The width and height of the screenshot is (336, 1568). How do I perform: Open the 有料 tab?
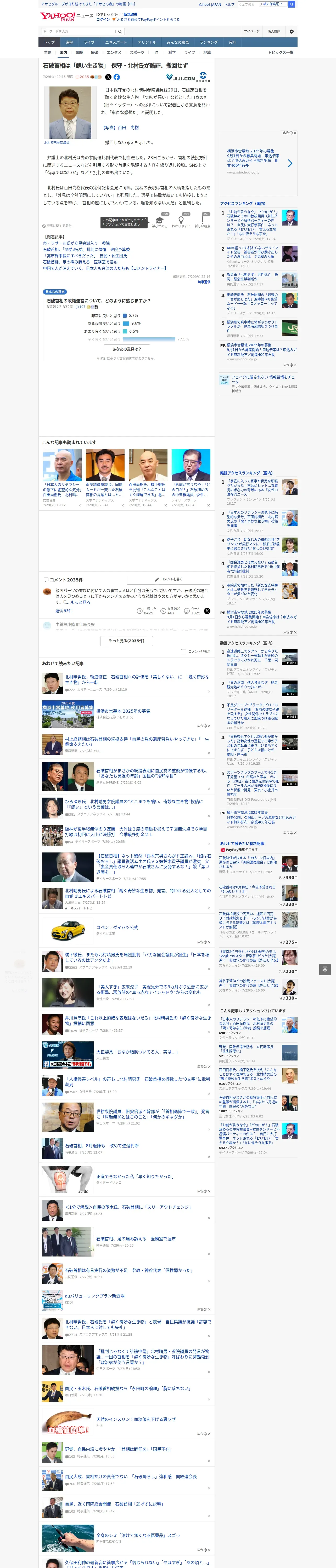click(x=232, y=43)
